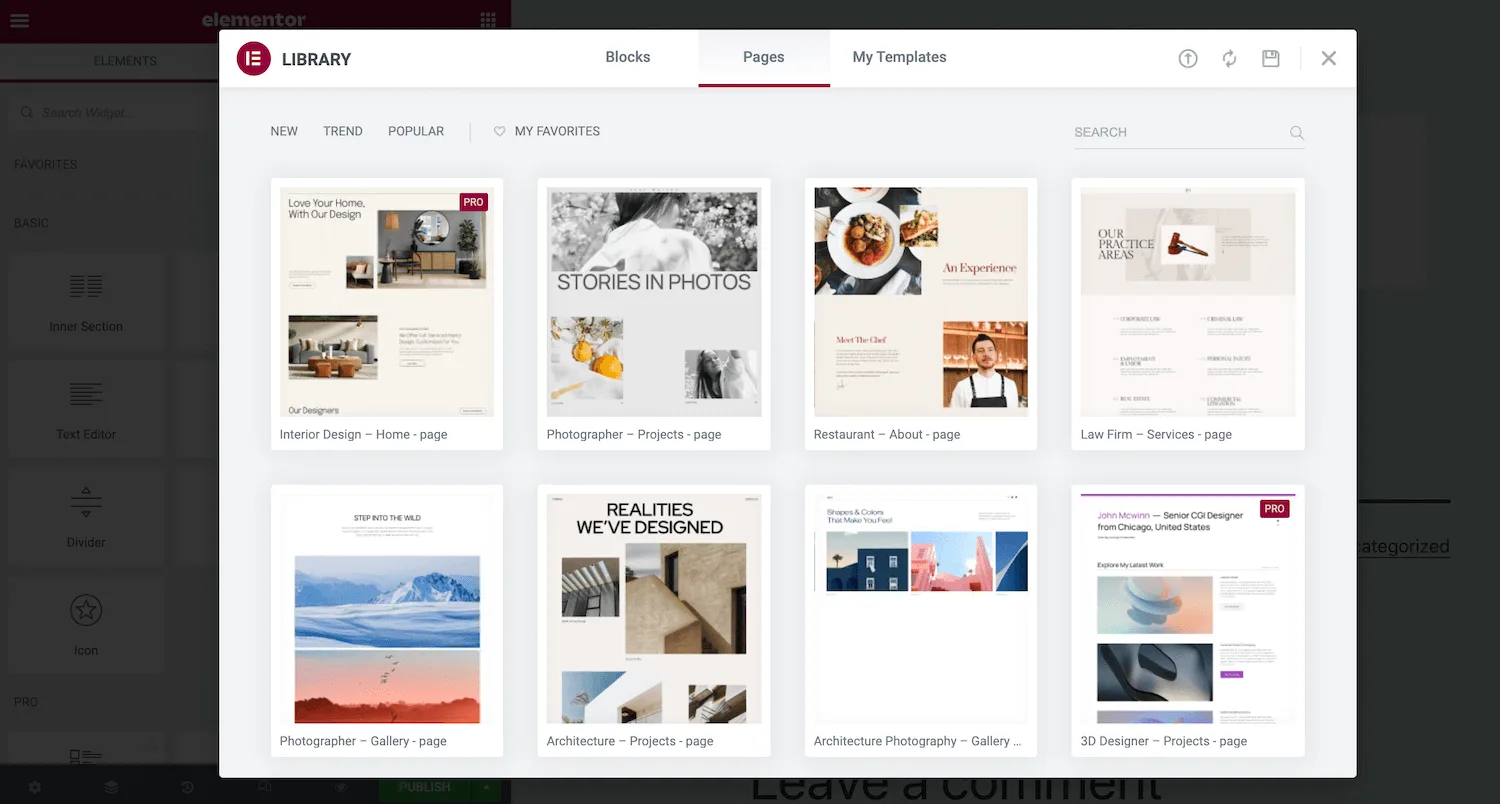Expand the PRO section in the Elementor panel

pos(26,702)
